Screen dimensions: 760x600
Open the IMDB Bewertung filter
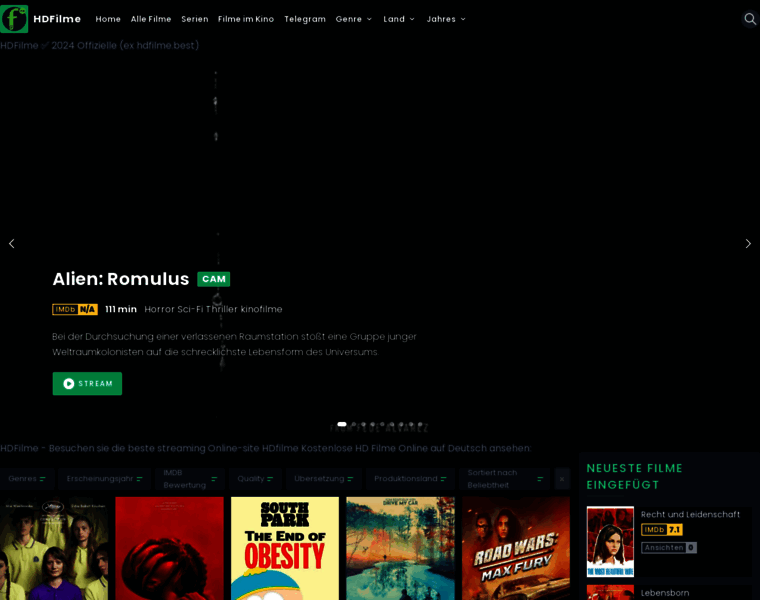[x=190, y=479]
